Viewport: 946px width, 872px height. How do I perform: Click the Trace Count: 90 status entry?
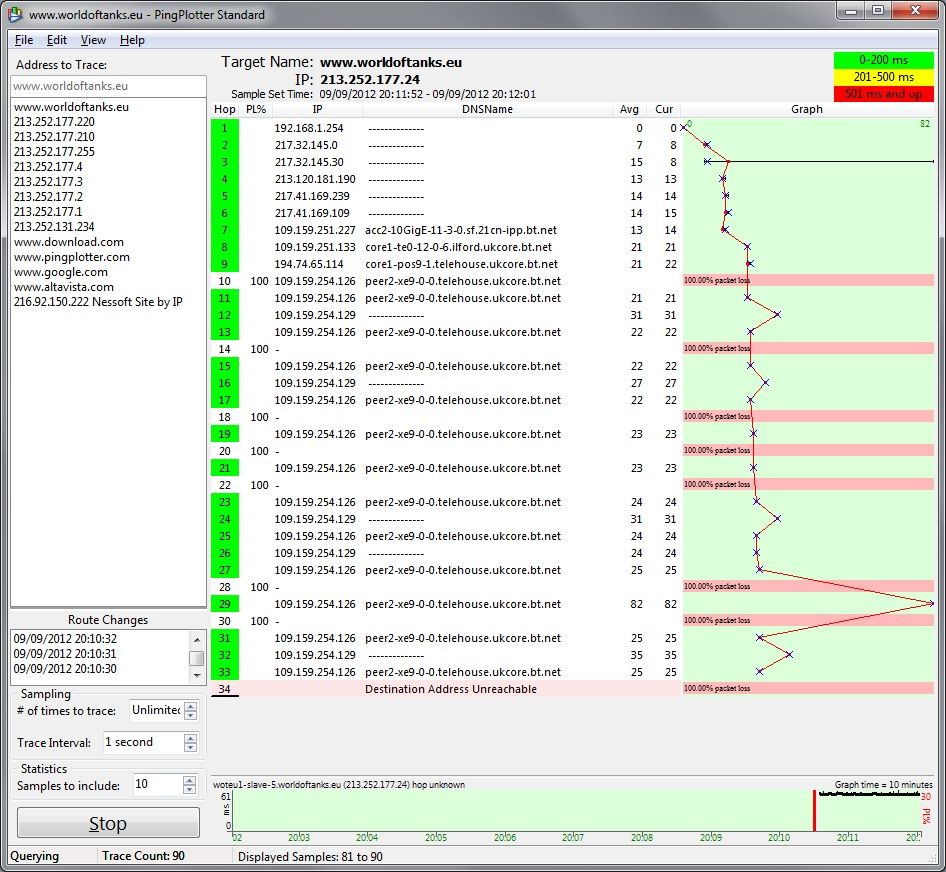coord(143,856)
